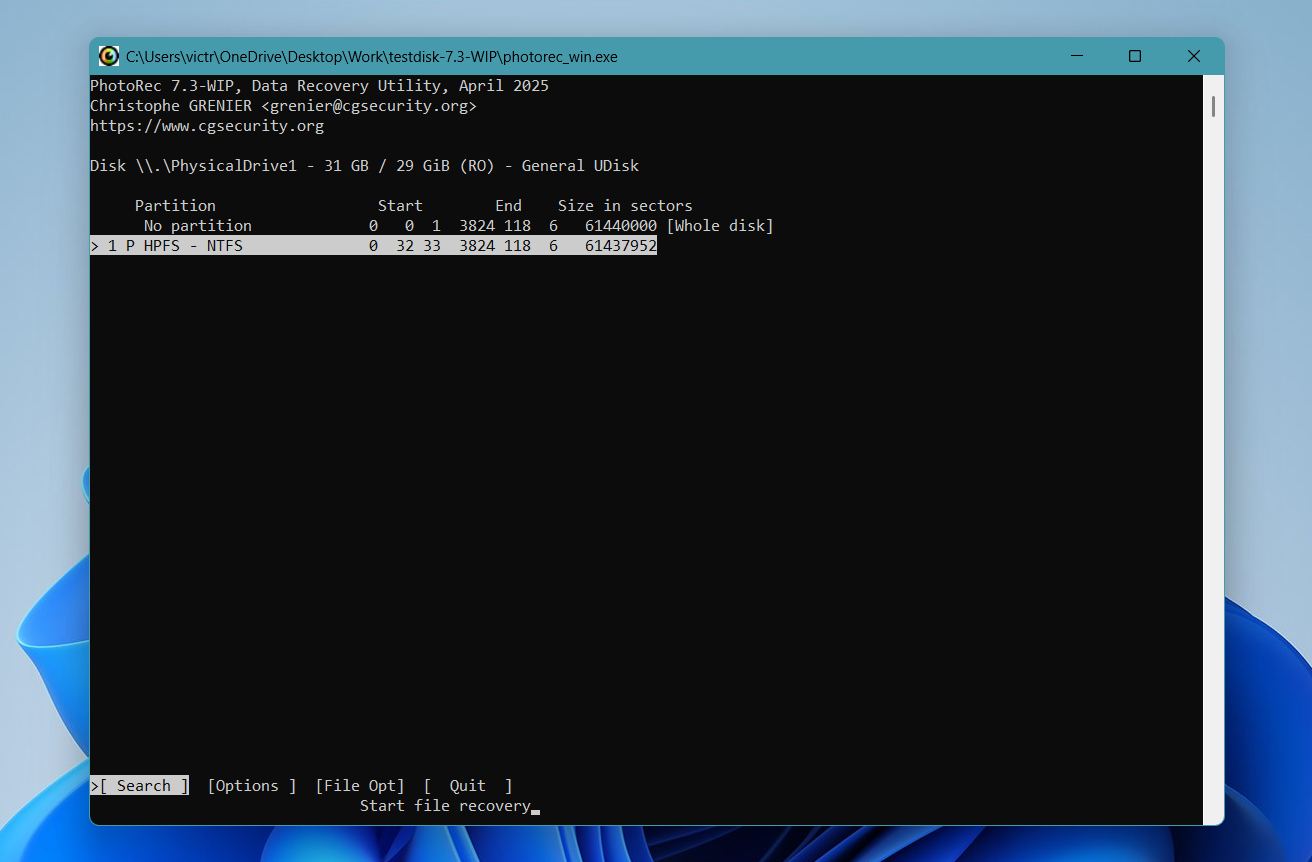Click the blinking cursor at the prompt
Viewport: 1312px width, 862px height.
point(535,810)
